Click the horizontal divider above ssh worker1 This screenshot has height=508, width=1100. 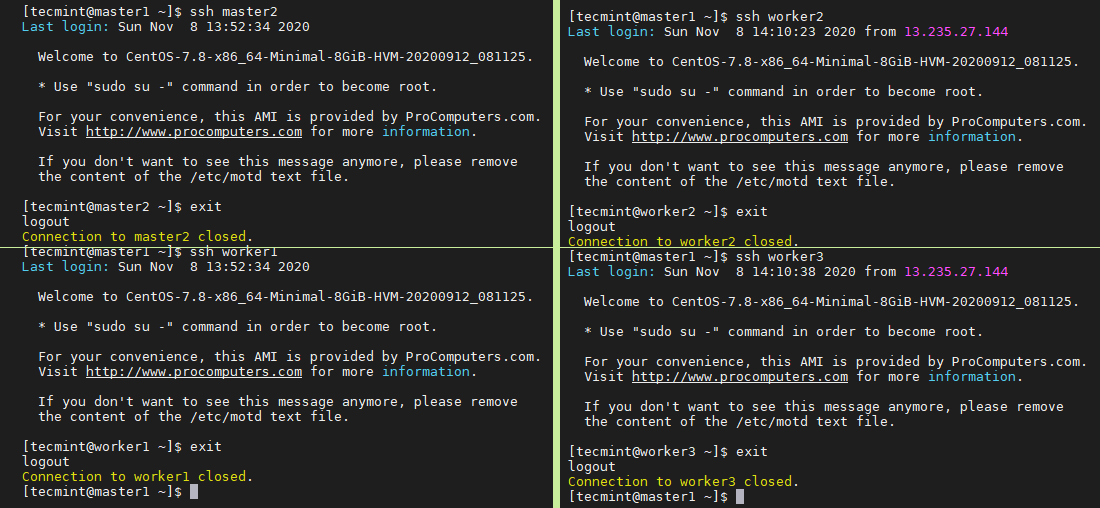point(276,246)
